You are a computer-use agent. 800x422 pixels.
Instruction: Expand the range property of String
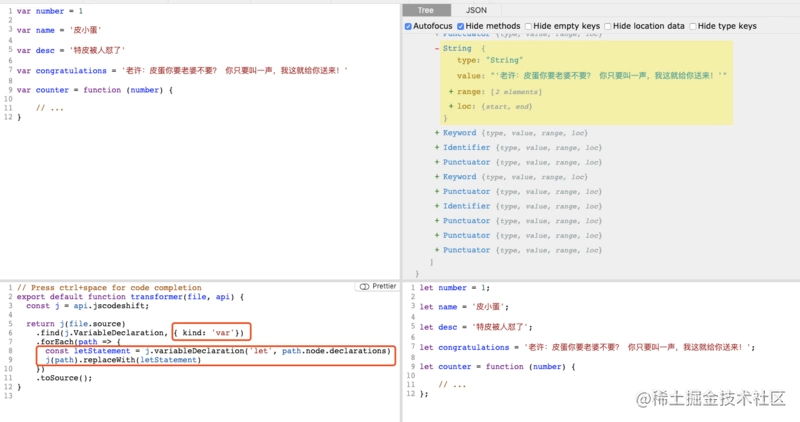451,92
